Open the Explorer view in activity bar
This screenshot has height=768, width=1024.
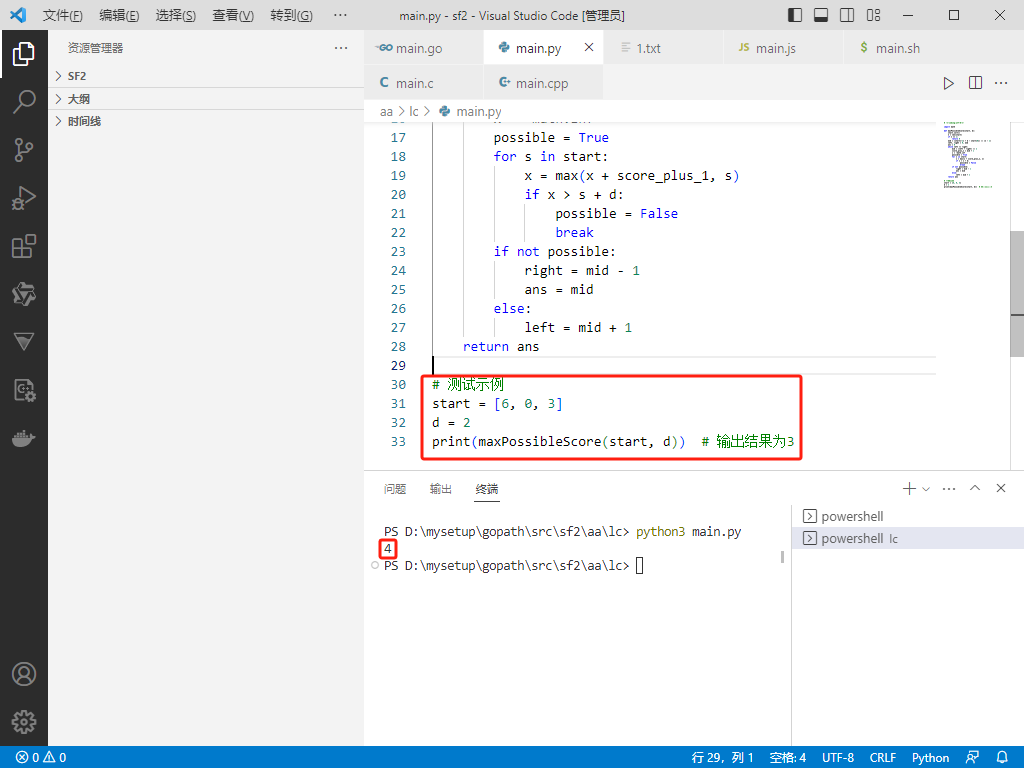(24, 54)
